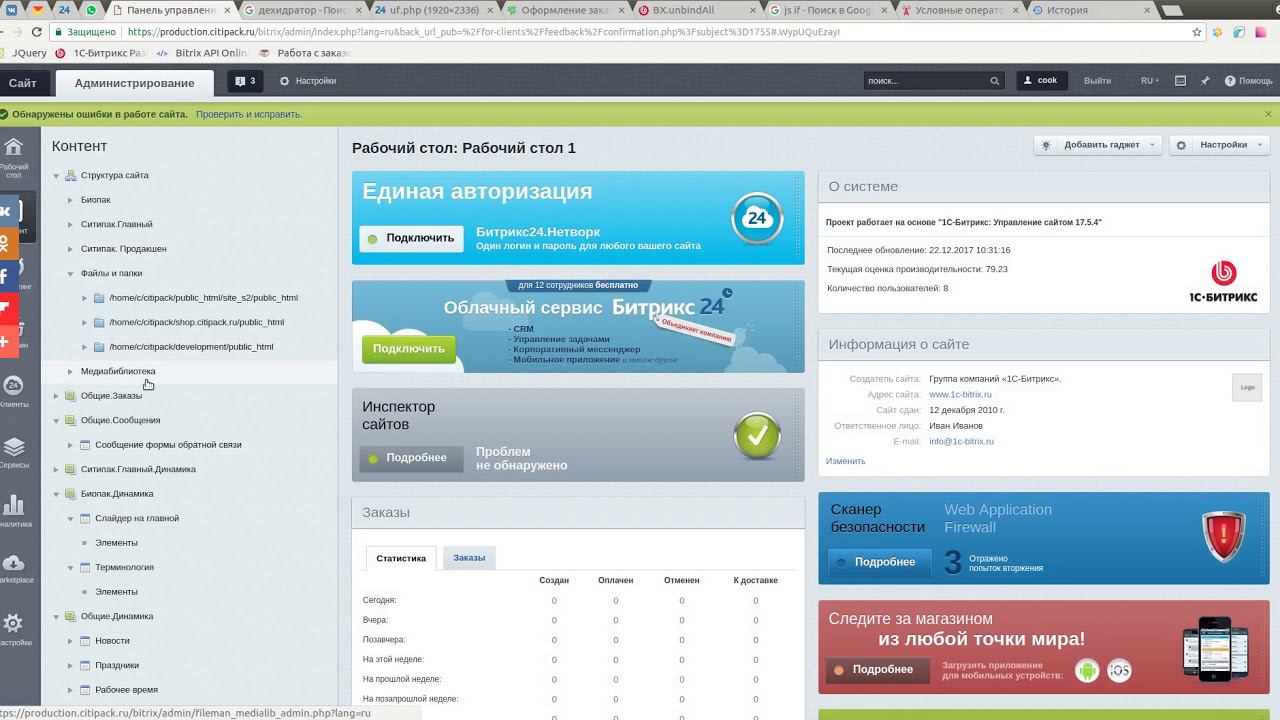Open the Добавить гаджет dropdown

(x=1098, y=145)
